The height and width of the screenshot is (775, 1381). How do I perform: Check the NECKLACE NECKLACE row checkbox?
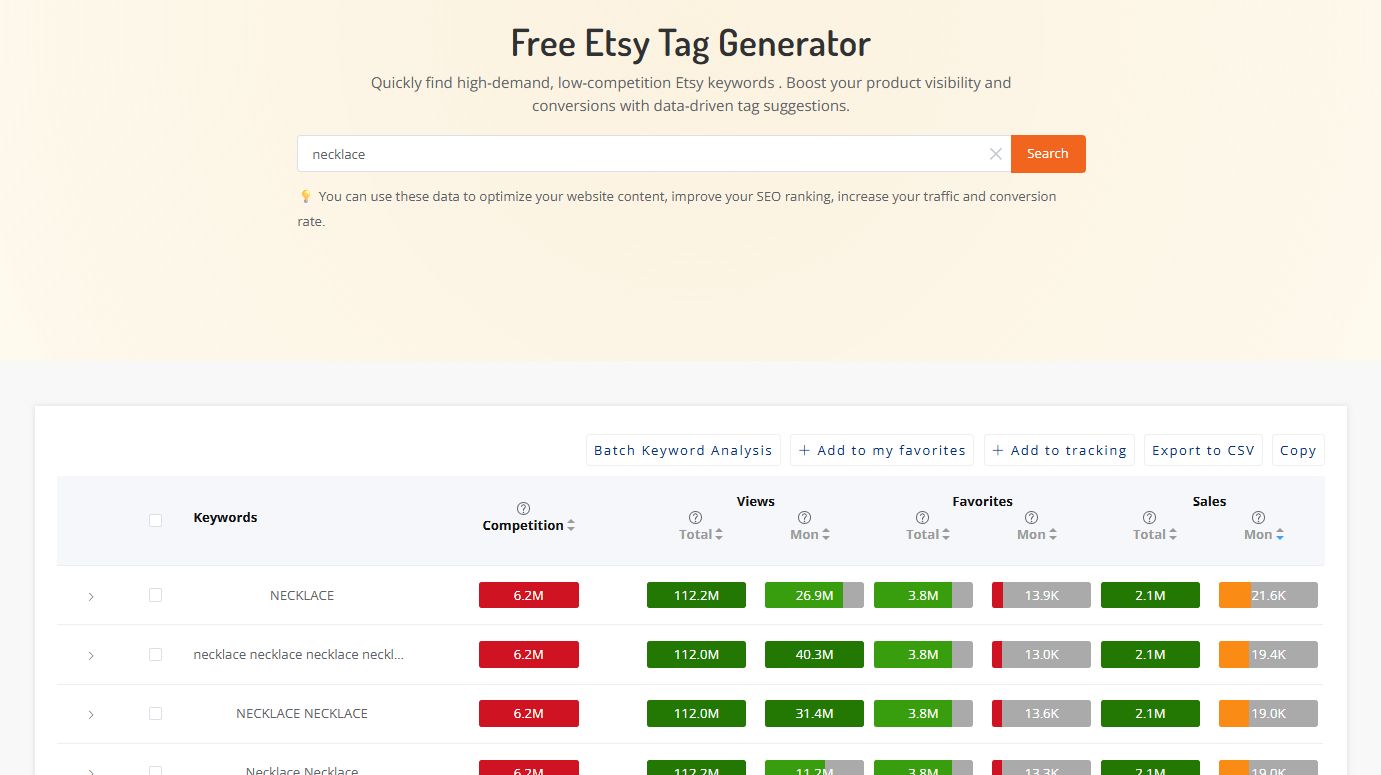[155, 713]
